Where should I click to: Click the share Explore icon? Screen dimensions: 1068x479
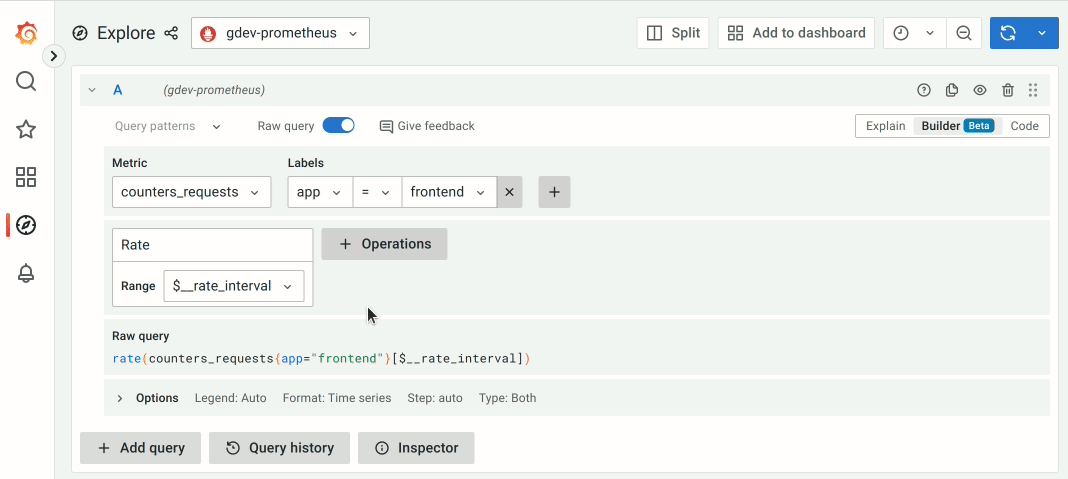coord(171,33)
